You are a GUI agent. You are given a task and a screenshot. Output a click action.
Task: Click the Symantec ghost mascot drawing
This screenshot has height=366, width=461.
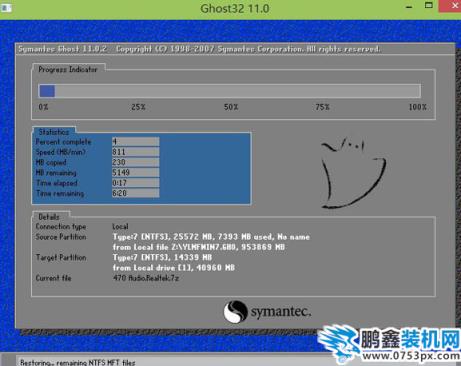tap(353, 173)
